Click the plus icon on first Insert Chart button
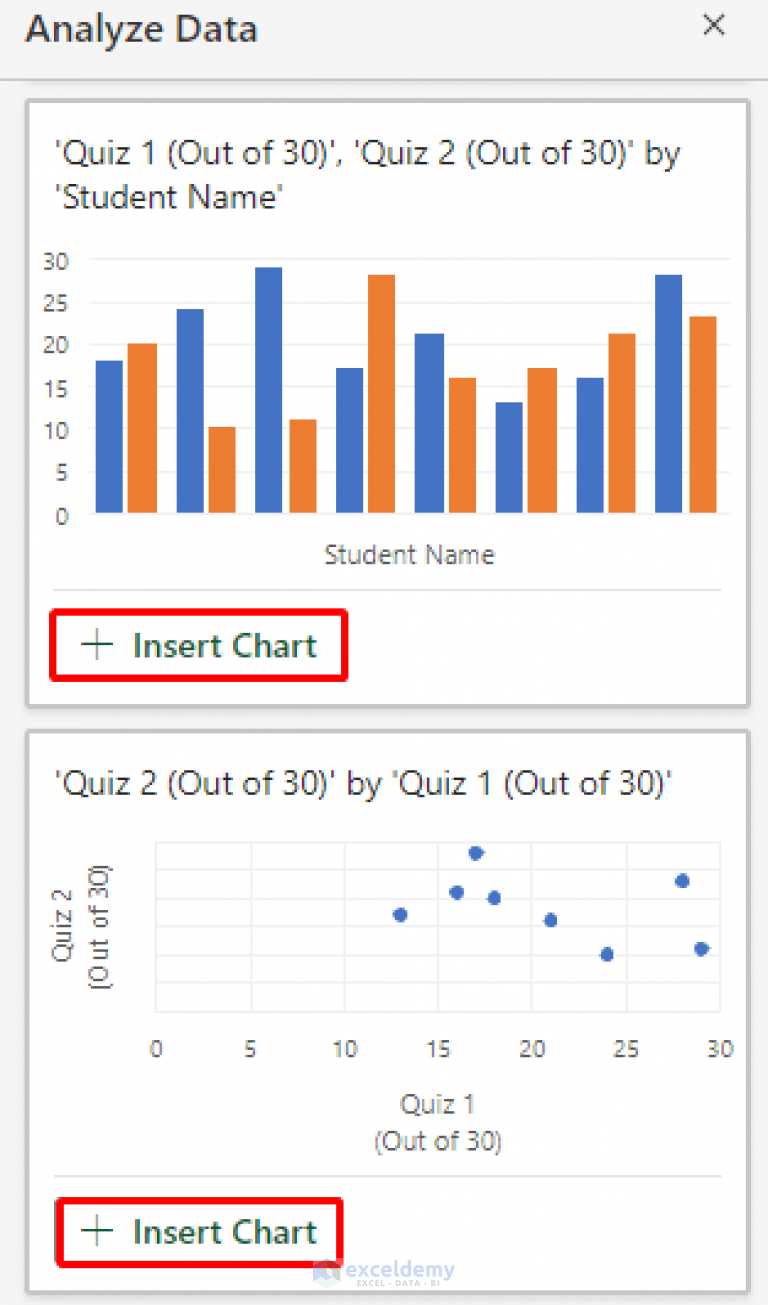 click(97, 644)
